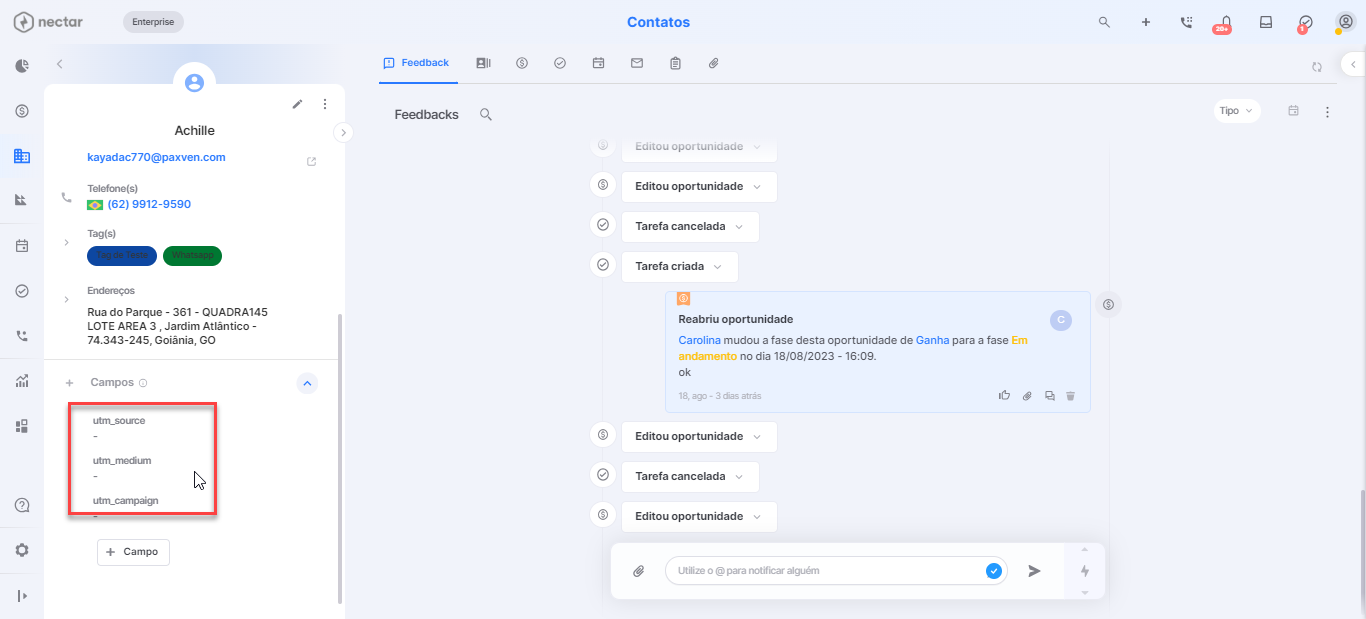
Task: Open the calendar icon in left sidebar
Action: [x=22, y=245]
